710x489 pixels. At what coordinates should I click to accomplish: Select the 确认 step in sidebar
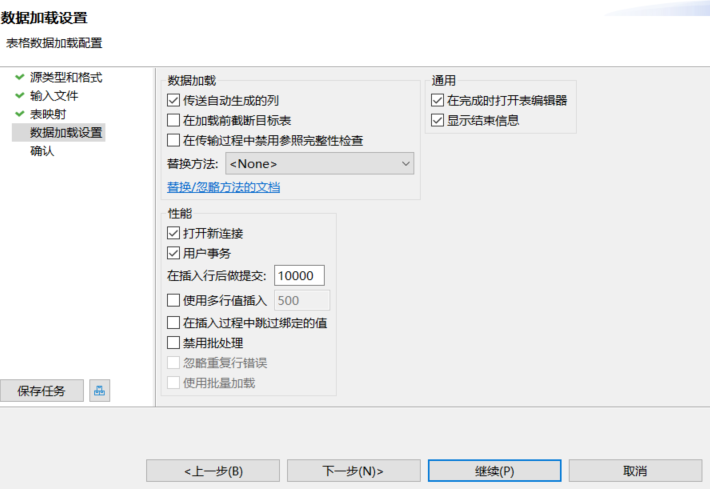(42, 151)
